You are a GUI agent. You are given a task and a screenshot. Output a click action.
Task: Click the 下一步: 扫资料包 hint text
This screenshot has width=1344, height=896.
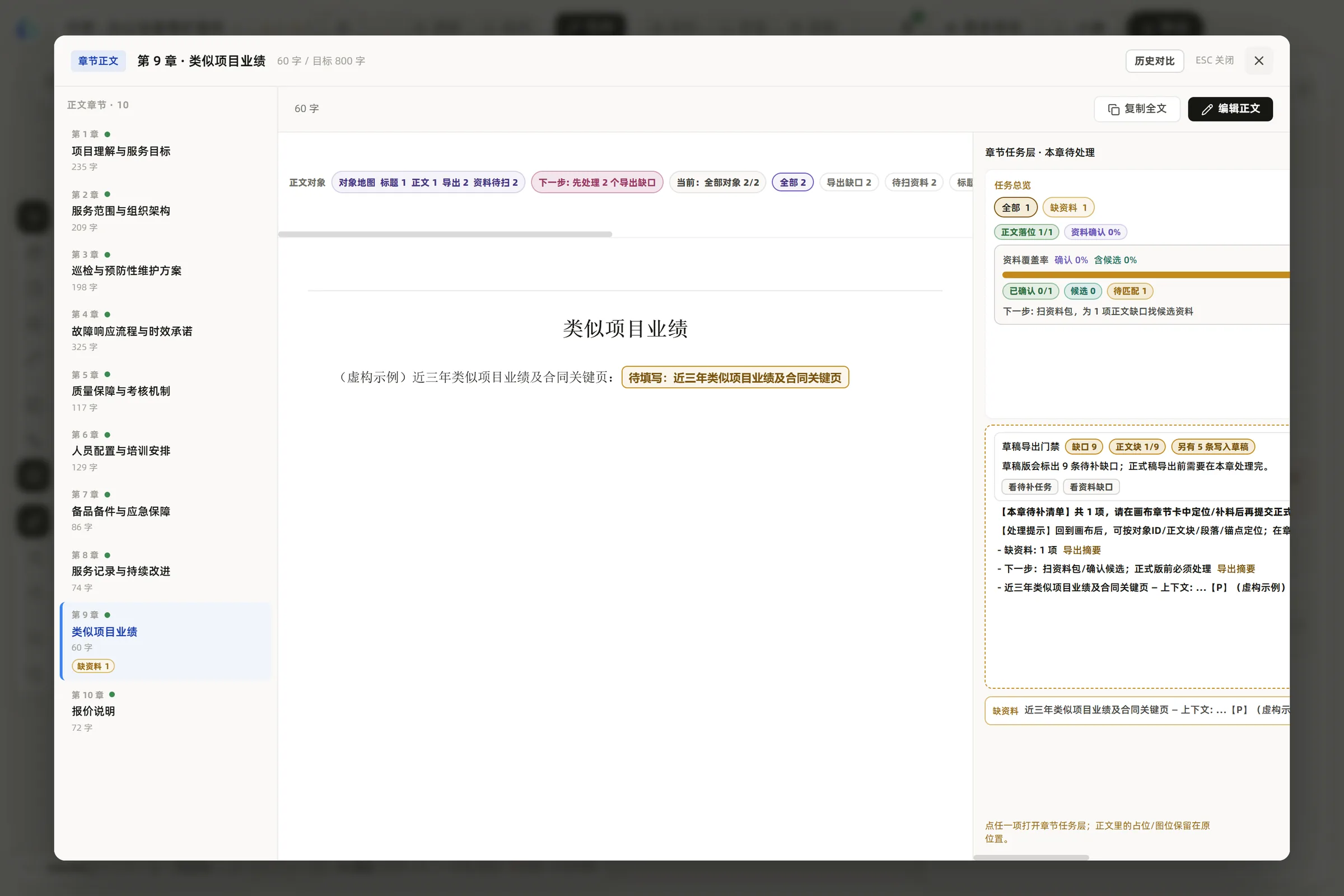1098,311
